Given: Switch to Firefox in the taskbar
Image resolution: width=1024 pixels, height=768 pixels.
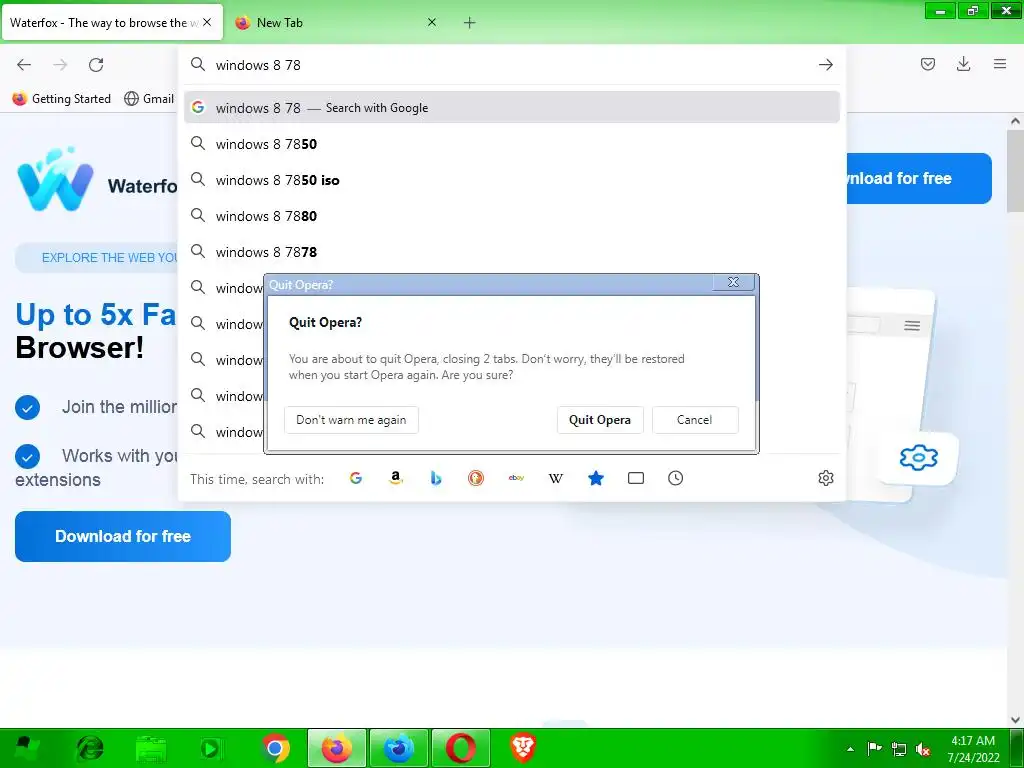Looking at the screenshot, I should click(x=337, y=748).
